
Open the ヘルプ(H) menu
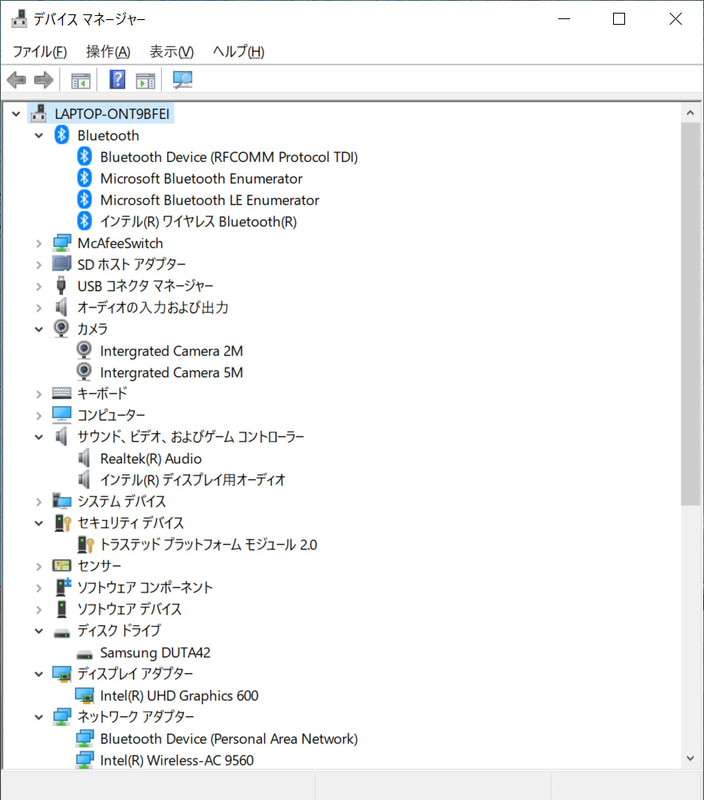point(238,52)
